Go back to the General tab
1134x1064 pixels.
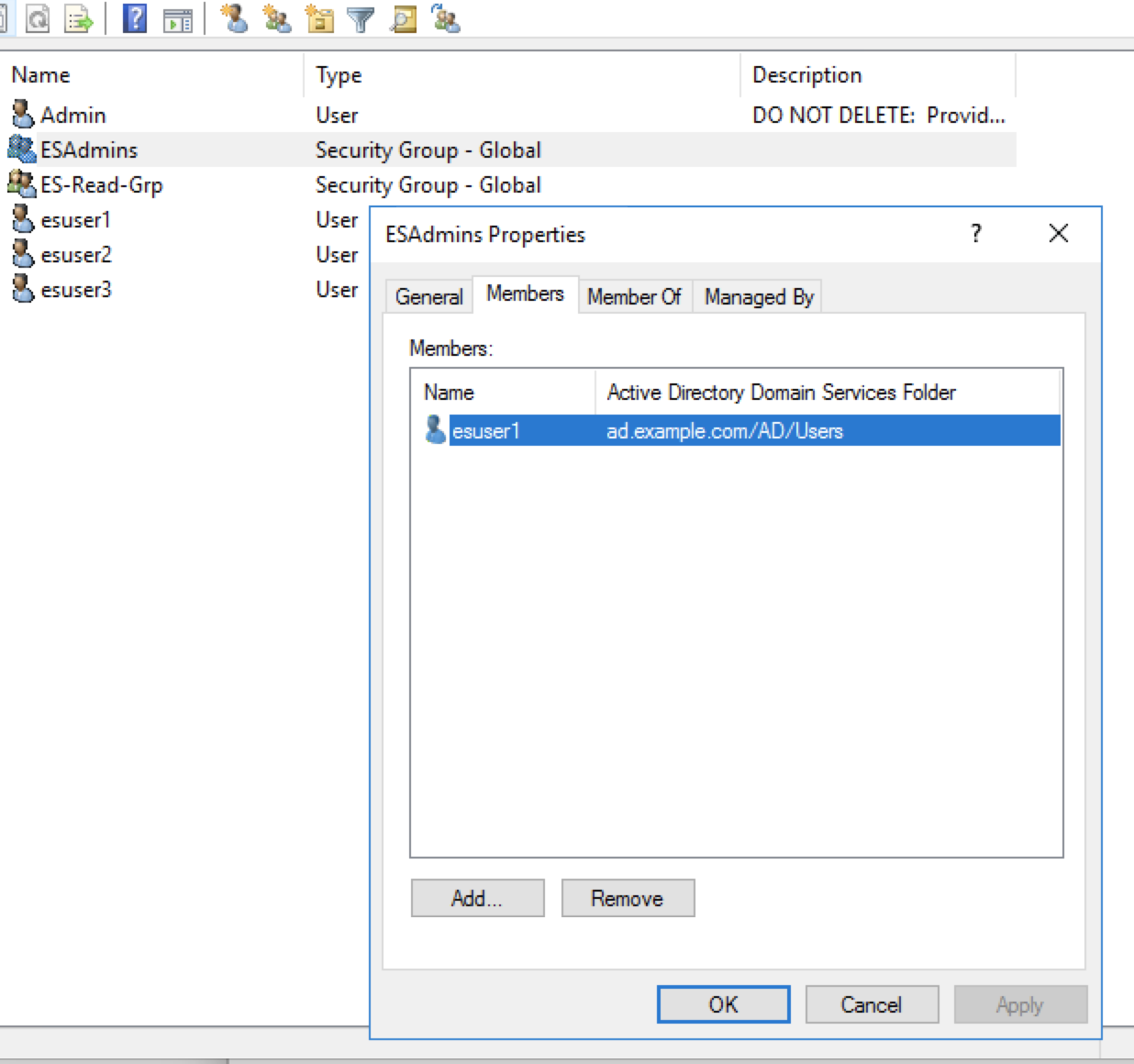(x=428, y=297)
